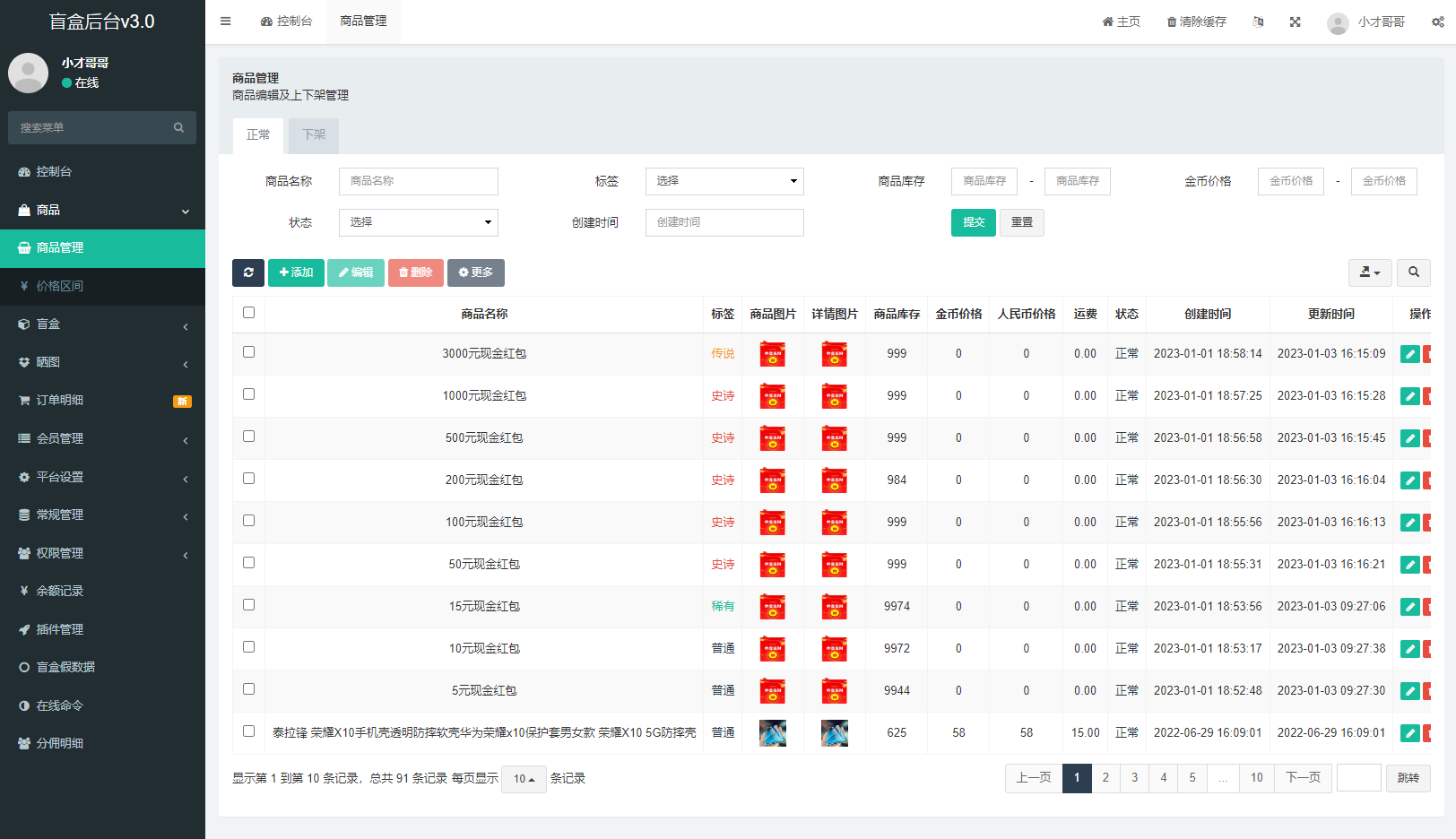Focus the 创建时间 filter input
Viewport: 1456px width, 839px height.
[x=724, y=222]
